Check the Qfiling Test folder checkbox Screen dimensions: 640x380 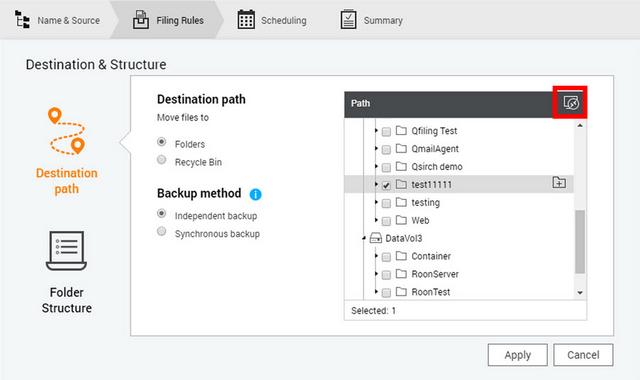click(386, 132)
